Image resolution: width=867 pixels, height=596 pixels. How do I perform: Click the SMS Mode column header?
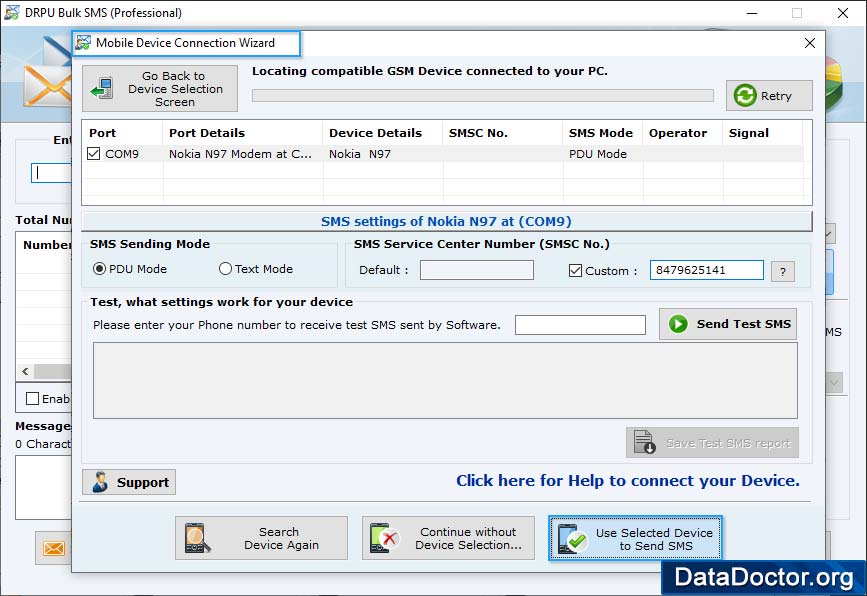coord(600,133)
